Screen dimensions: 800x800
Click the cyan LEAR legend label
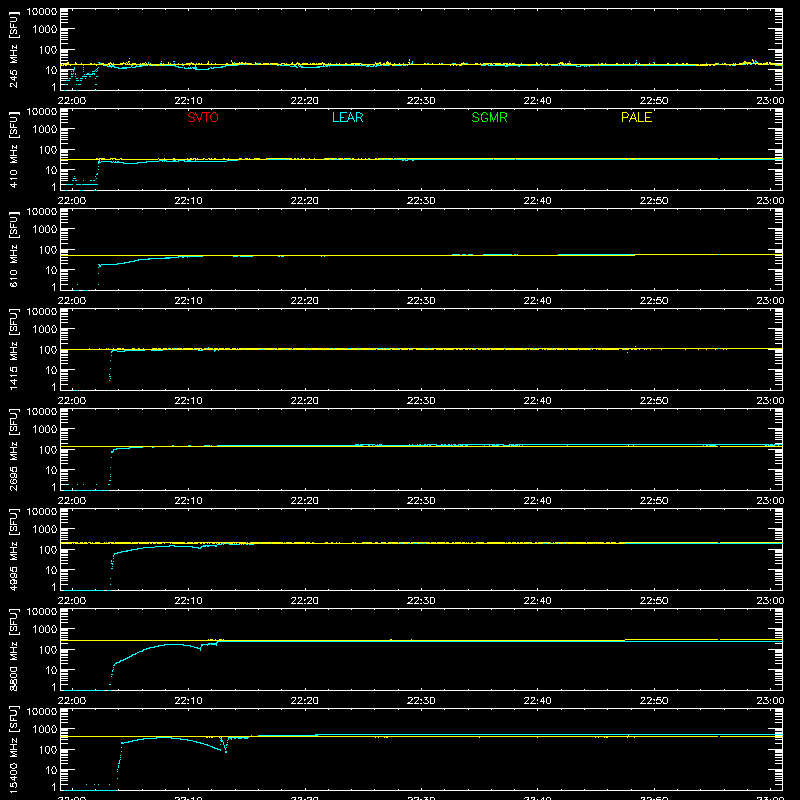(x=347, y=117)
